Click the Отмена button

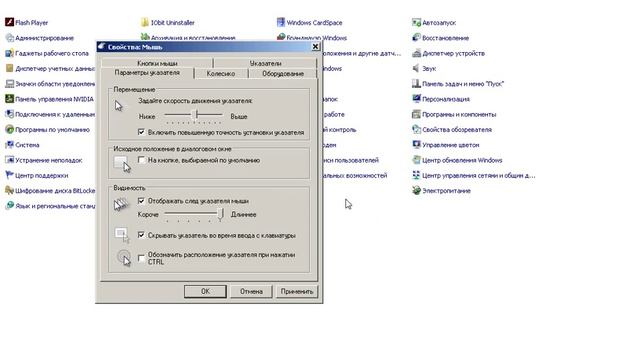tap(251, 291)
